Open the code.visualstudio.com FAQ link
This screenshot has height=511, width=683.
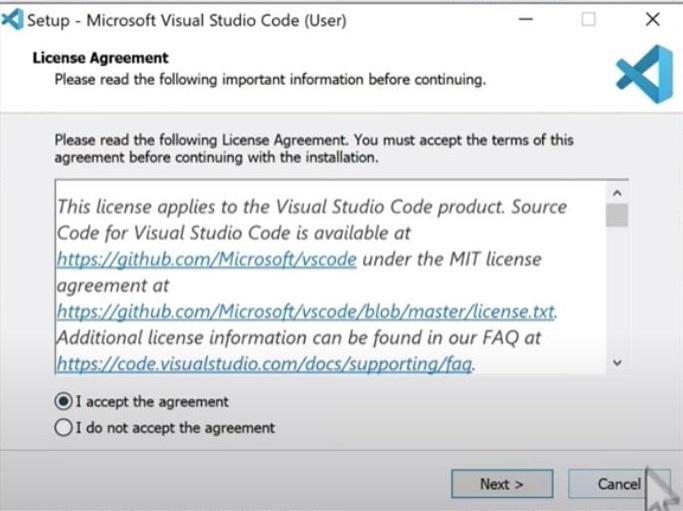264,363
